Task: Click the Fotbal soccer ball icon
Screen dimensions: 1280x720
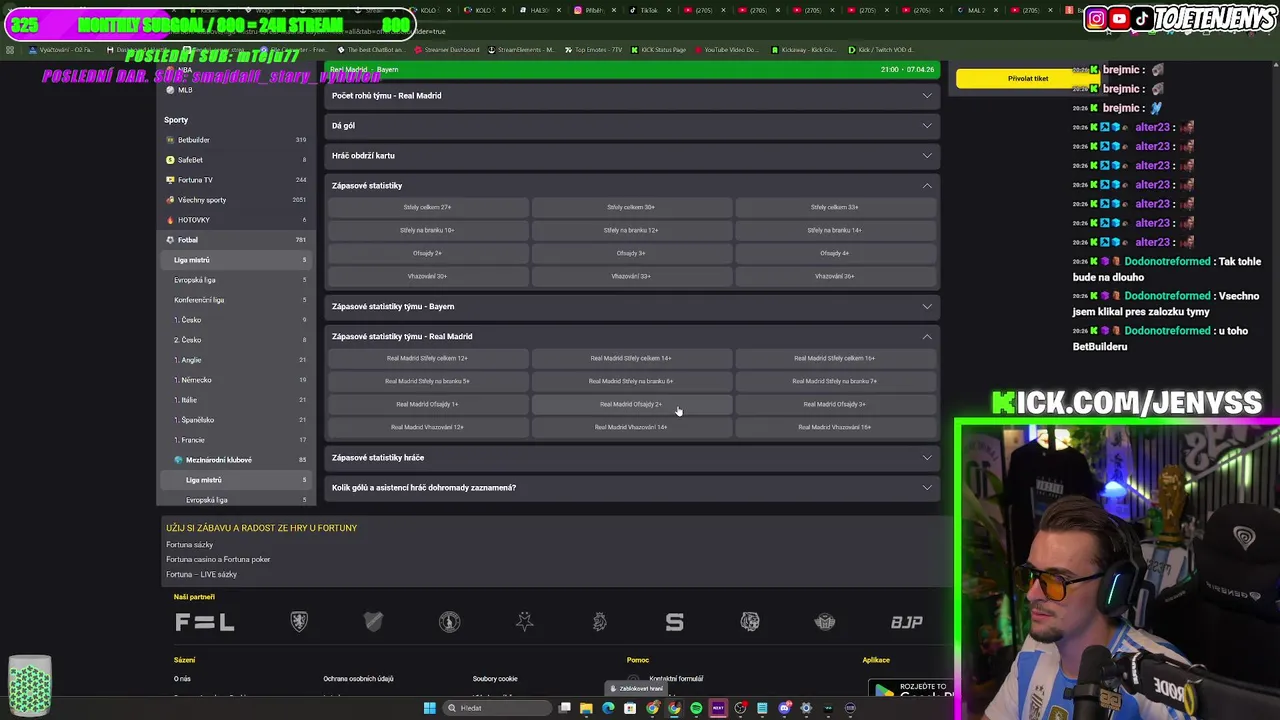Action: pos(170,240)
